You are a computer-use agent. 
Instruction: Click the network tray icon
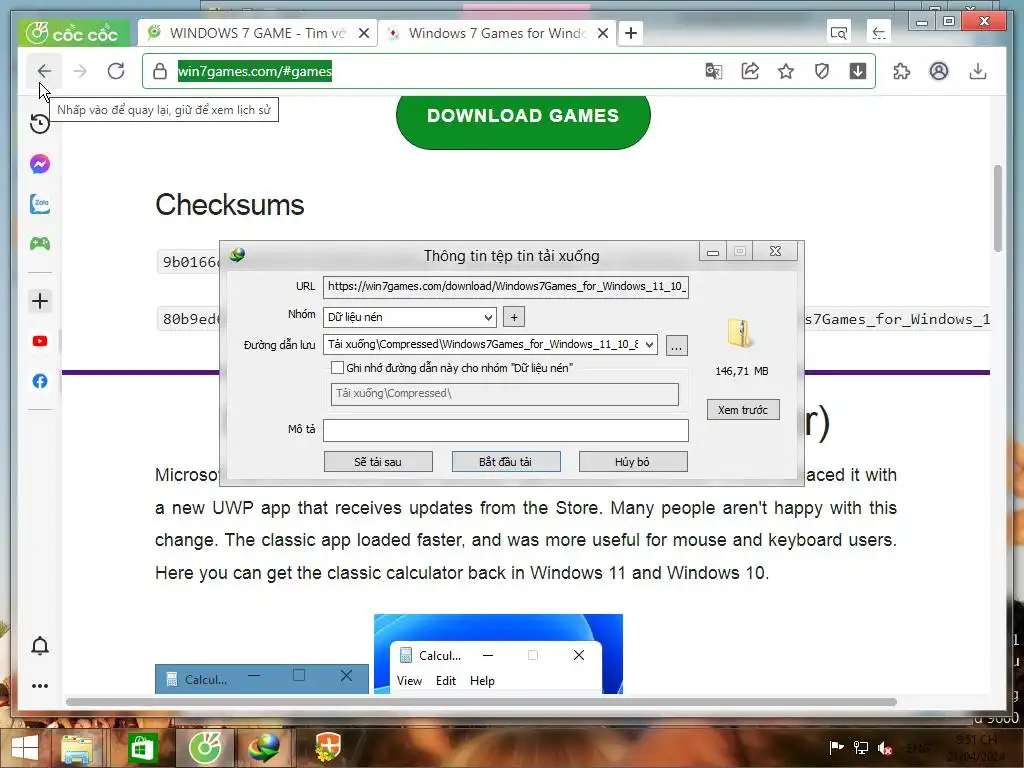coord(861,748)
